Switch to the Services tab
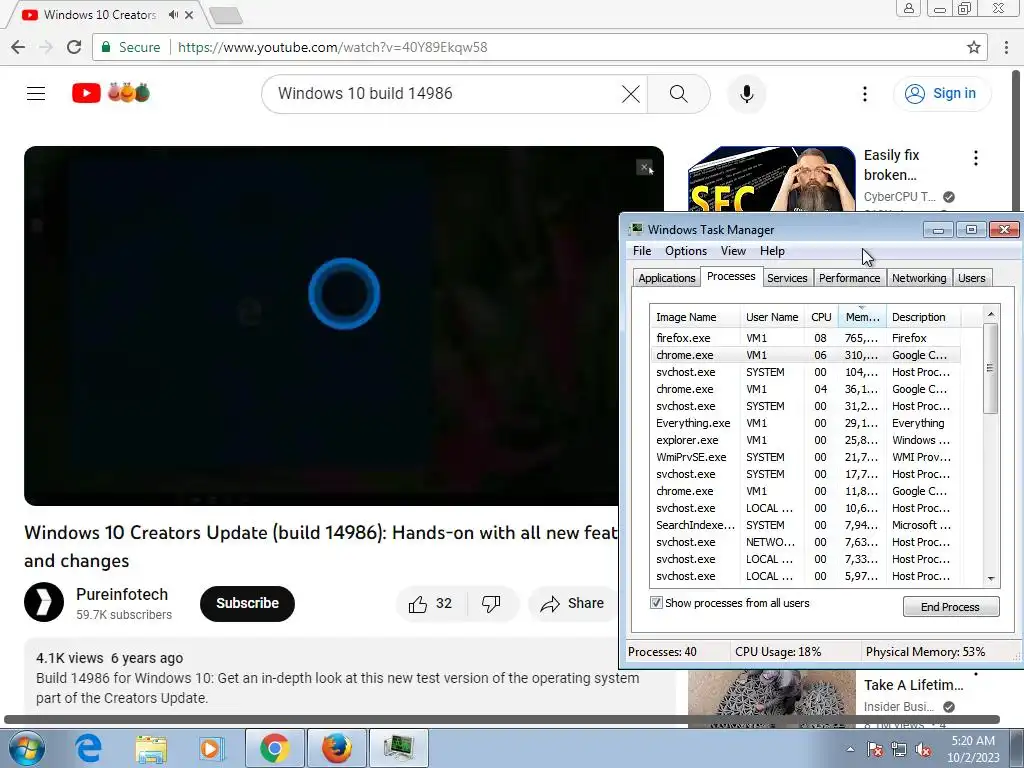The height and width of the screenshot is (768, 1024). click(787, 278)
